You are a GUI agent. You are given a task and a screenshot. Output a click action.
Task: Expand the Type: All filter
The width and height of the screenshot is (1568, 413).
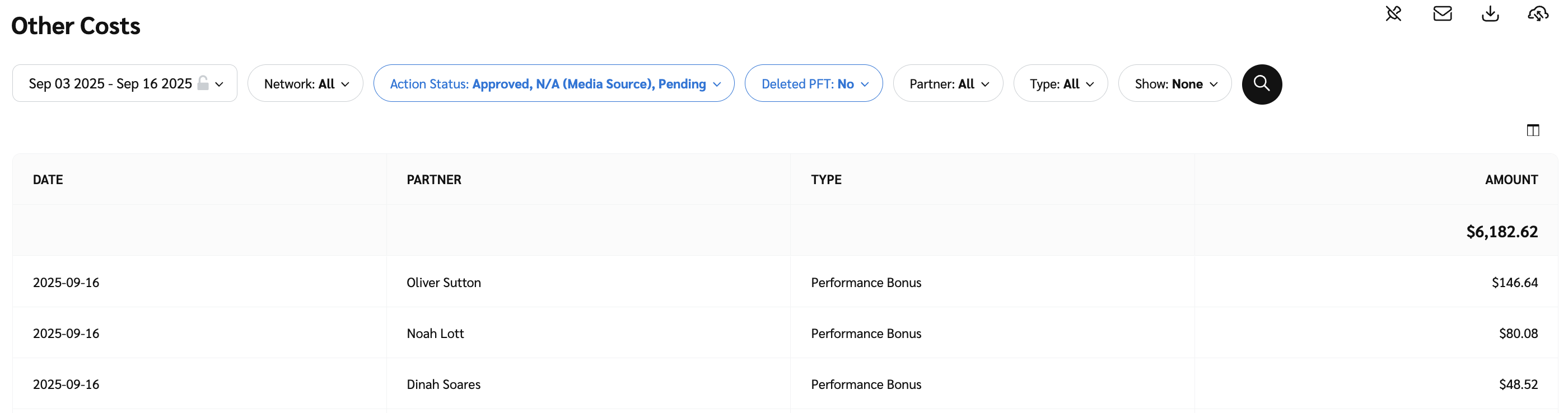pos(1060,84)
